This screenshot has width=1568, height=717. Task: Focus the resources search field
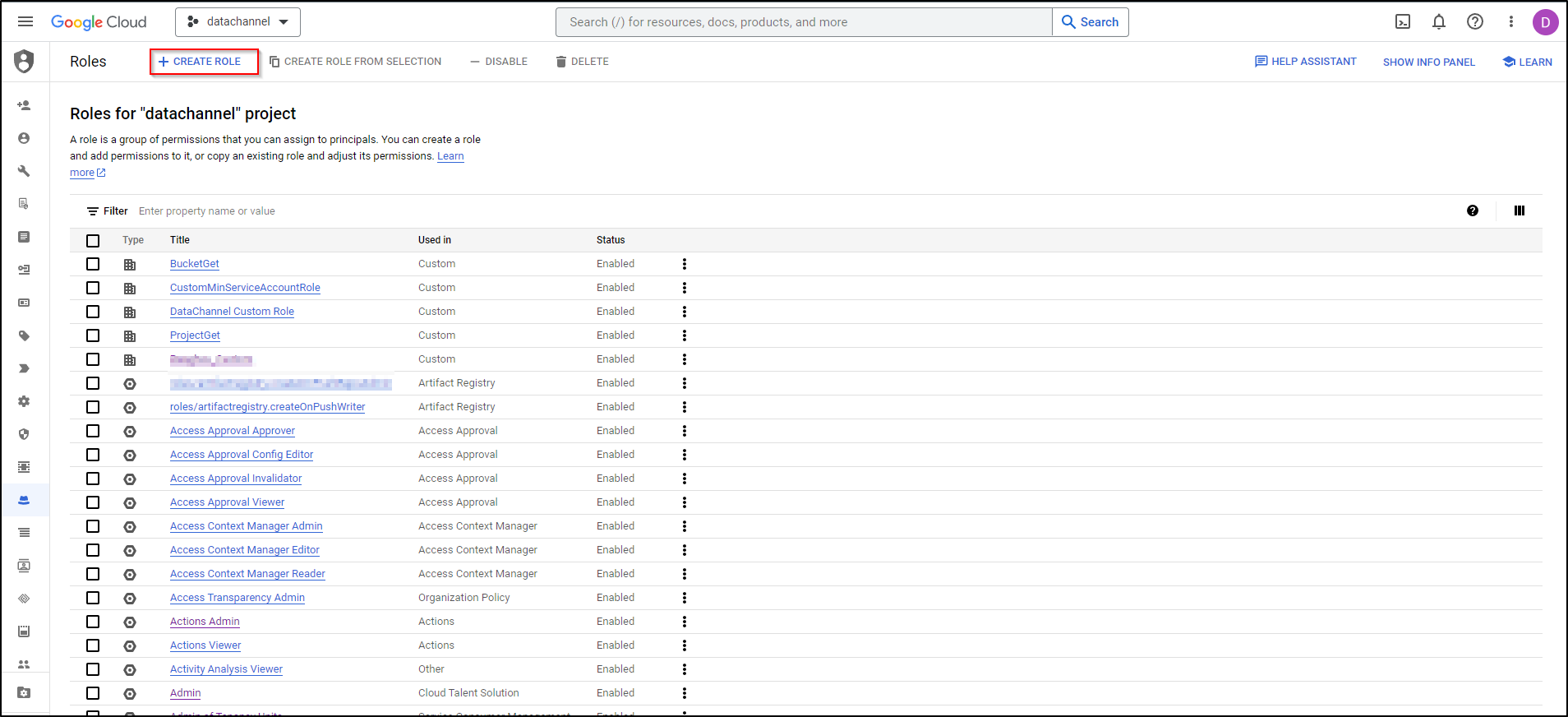[804, 22]
